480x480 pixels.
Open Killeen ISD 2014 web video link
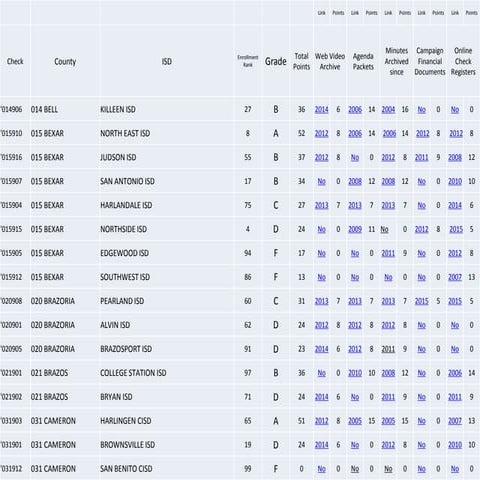(321, 110)
